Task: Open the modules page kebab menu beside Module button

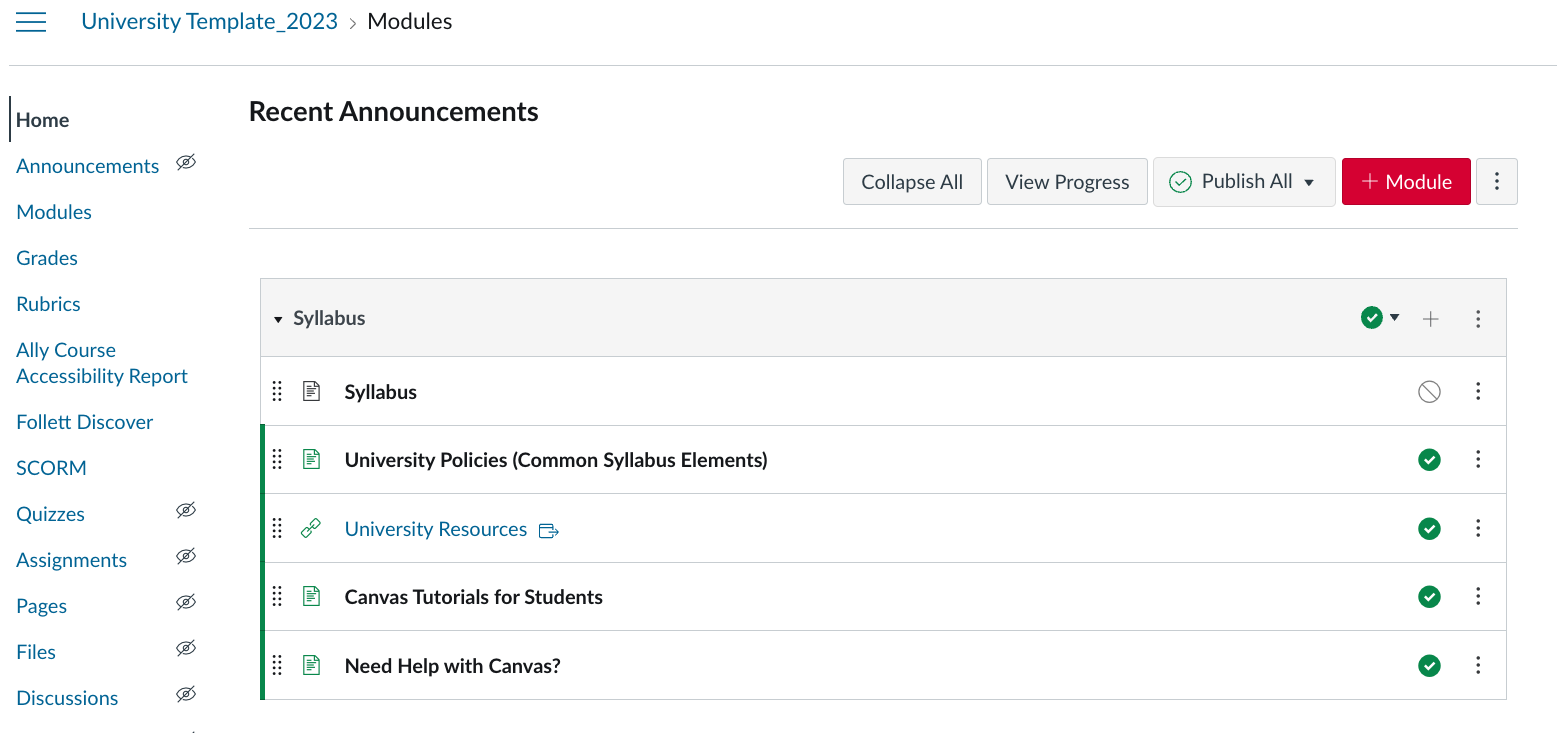Action: point(1496,182)
